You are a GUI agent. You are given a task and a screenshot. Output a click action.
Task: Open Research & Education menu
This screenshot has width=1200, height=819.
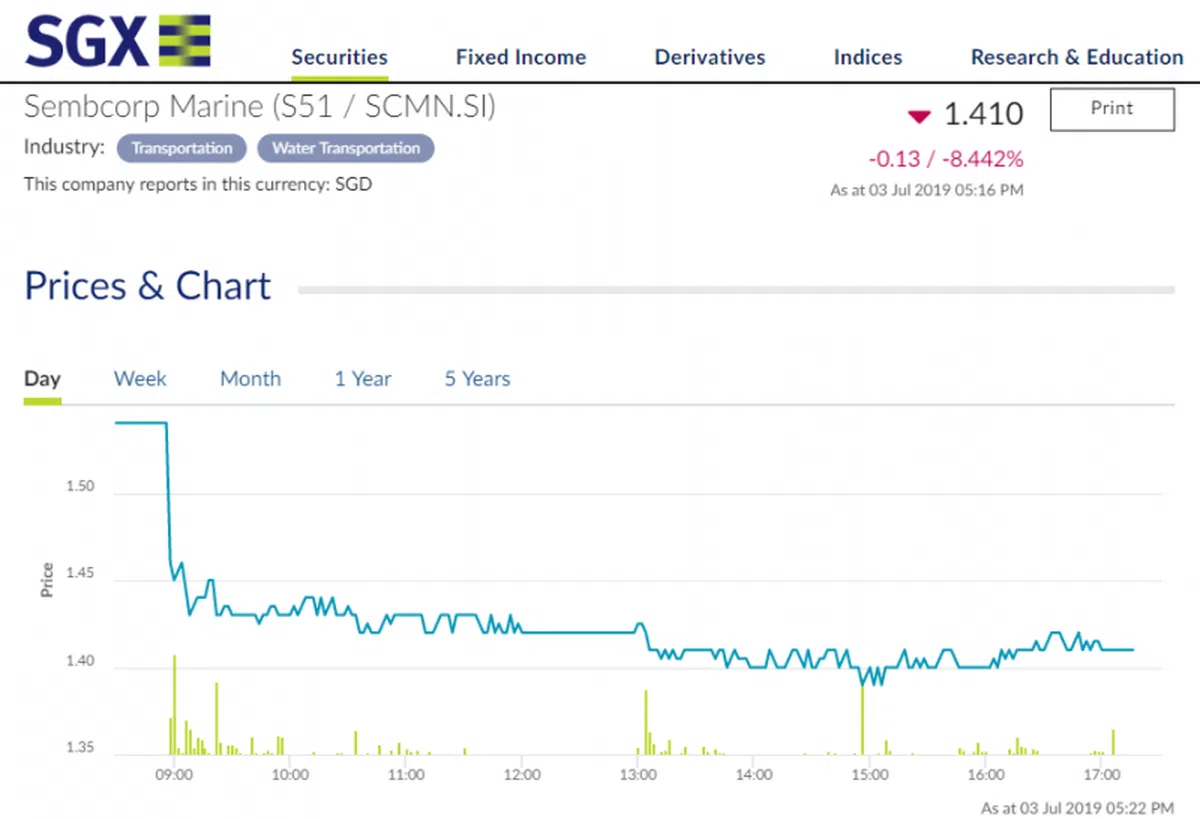(1076, 57)
